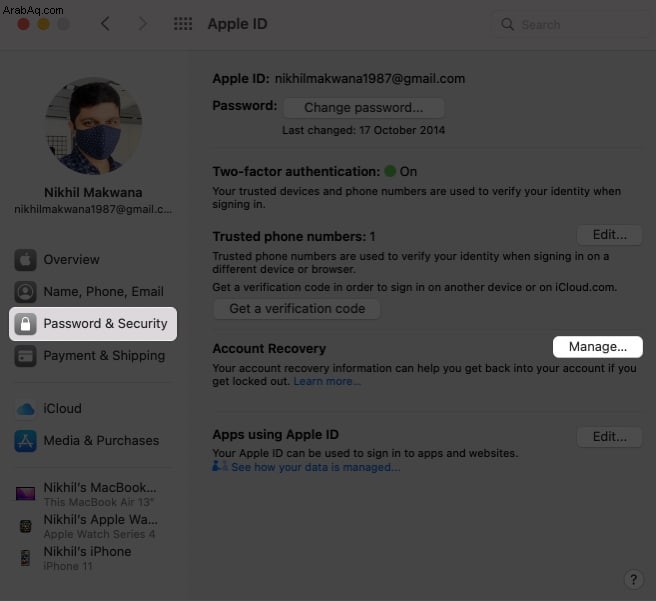Open help with the question mark button
This screenshot has height=601, width=656.
click(634, 580)
